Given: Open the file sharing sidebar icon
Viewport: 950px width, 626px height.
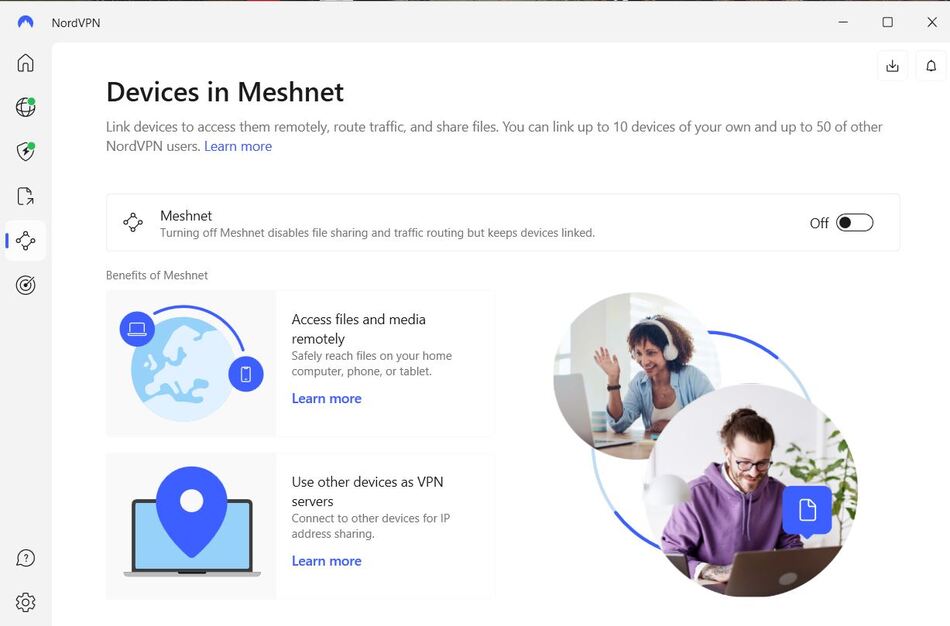Looking at the screenshot, I should pyautogui.click(x=25, y=196).
